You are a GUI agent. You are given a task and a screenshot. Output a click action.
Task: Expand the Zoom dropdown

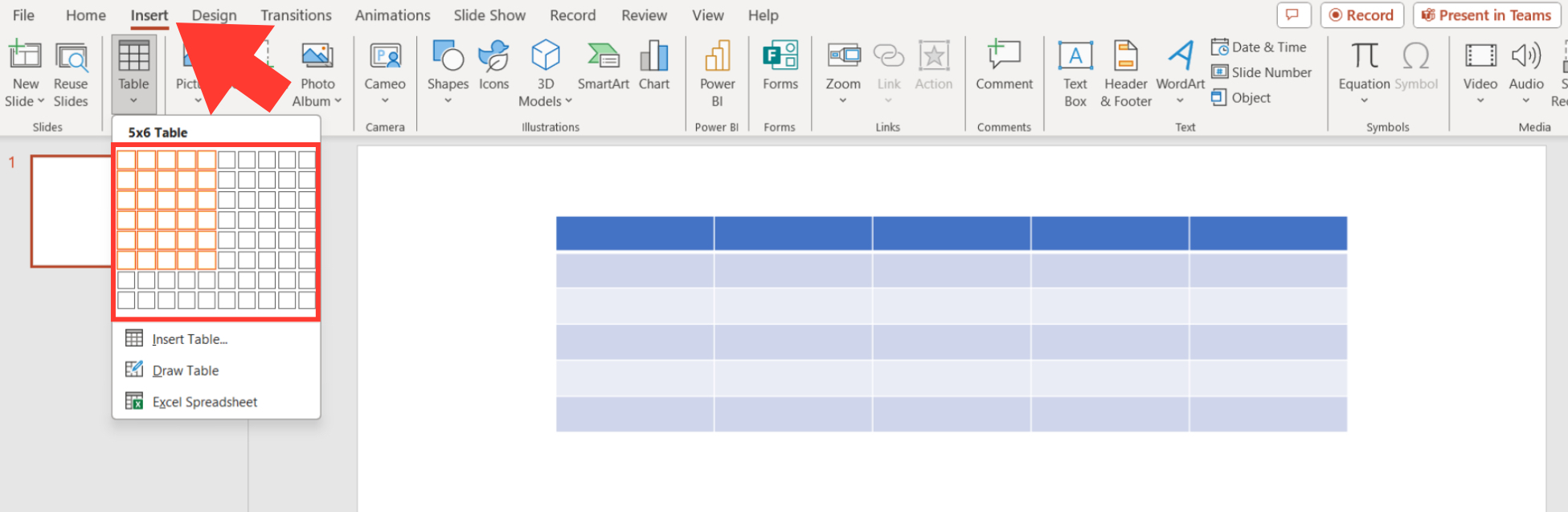pos(843,101)
